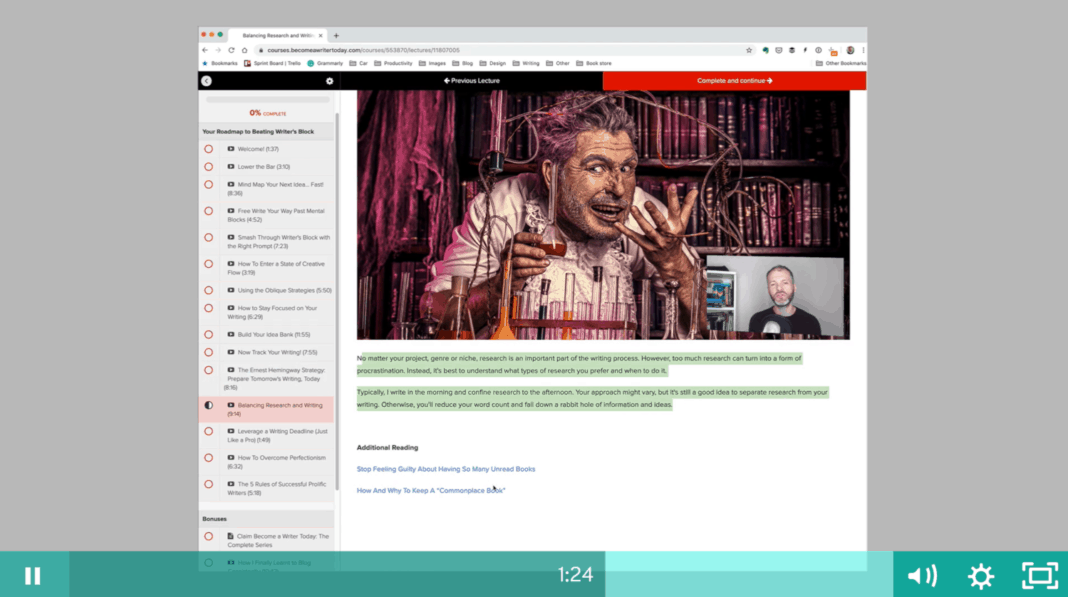Collapse the sidebar with the back arrow icon
Screen dimensions: 1068x597
click(207, 81)
